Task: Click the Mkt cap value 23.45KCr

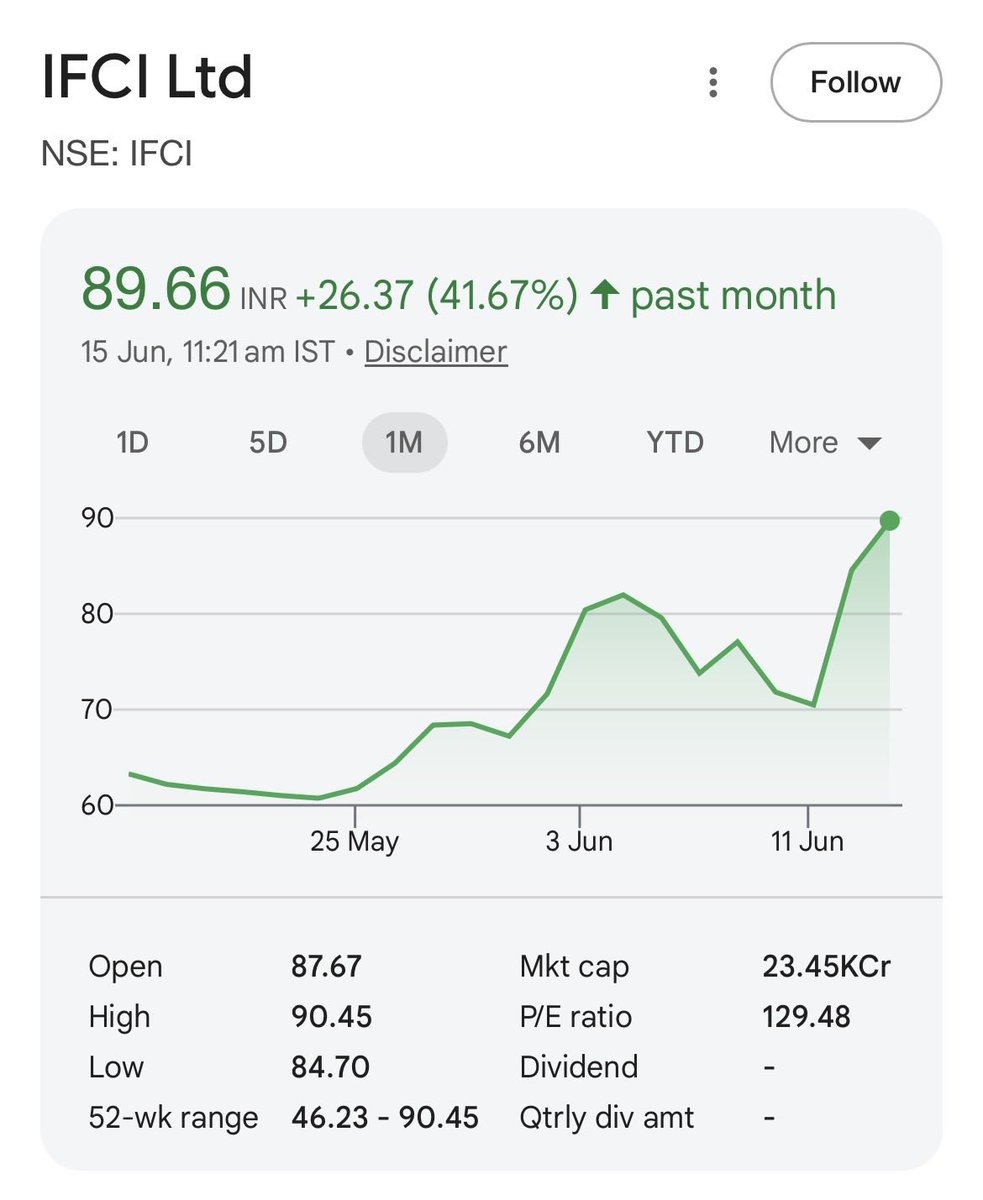Action: click(x=826, y=967)
